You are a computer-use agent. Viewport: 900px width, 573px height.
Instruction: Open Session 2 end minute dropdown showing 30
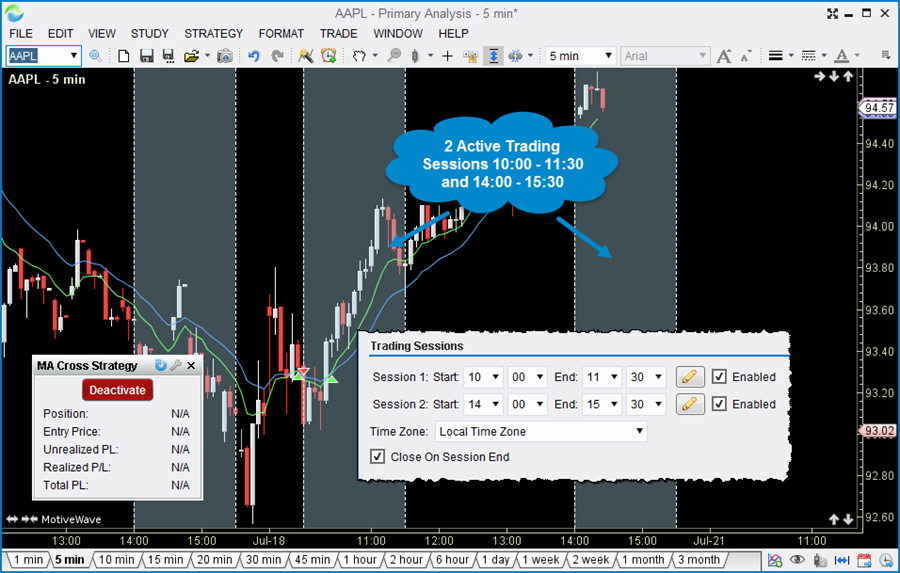click(x=646, y=404)
